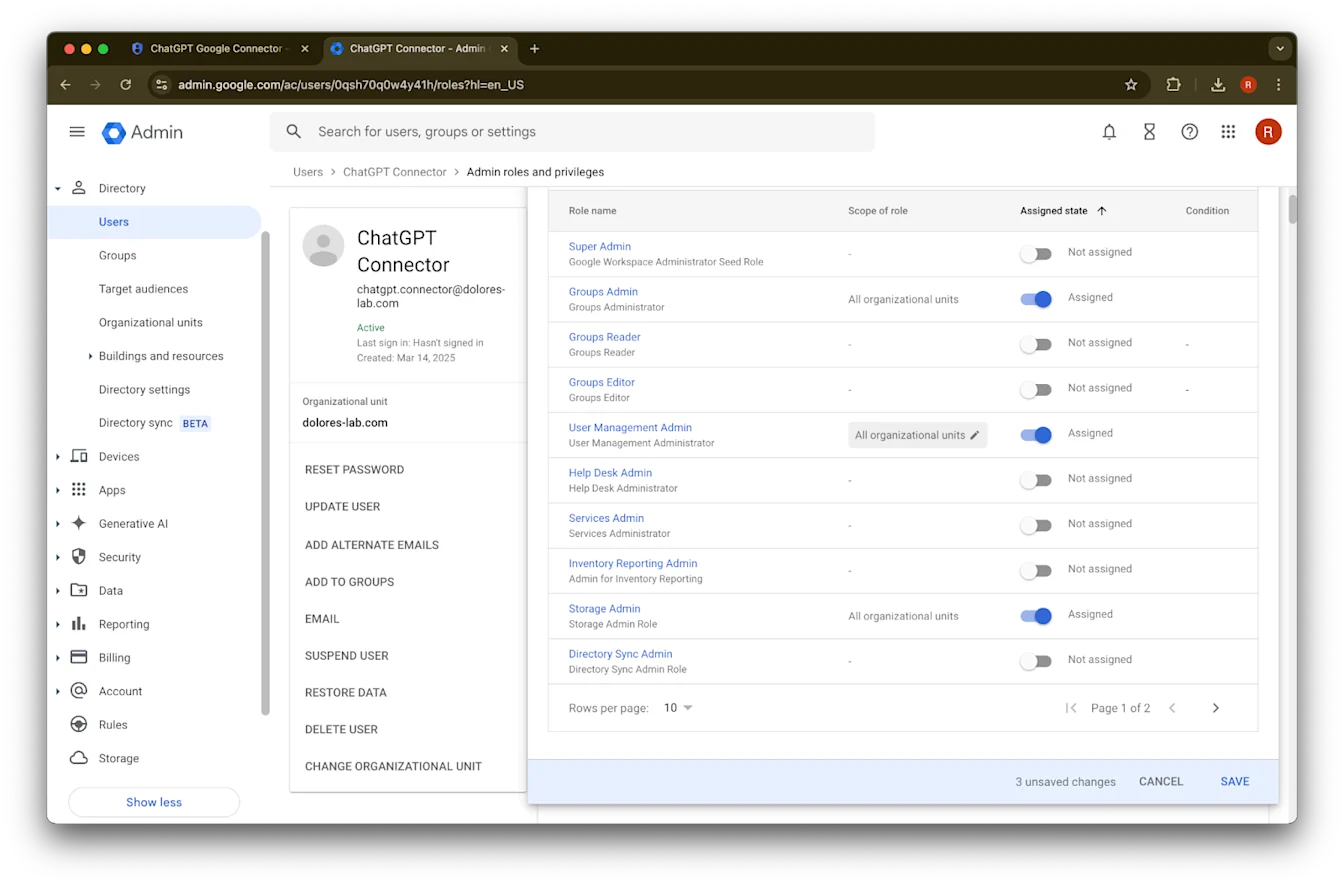The image size is (1344, 885).
Task: Open the Google apps grid icon
Action: point(1228,132)
